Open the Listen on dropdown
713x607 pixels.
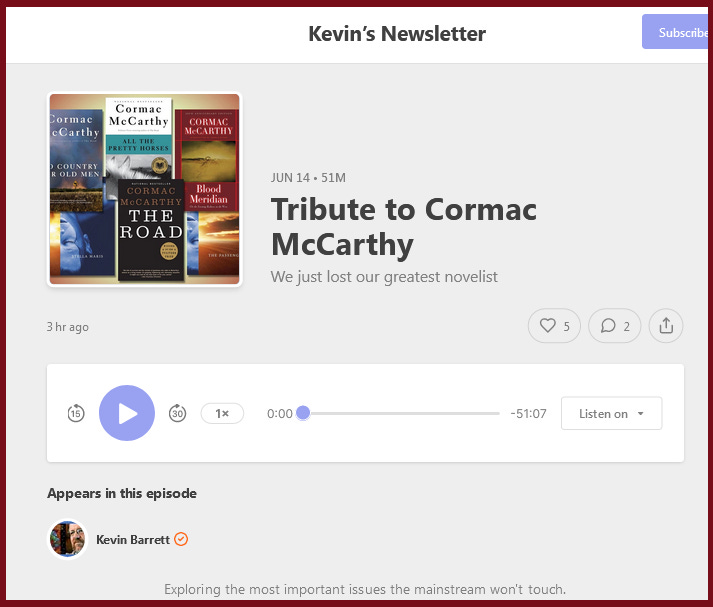[611, 413]
